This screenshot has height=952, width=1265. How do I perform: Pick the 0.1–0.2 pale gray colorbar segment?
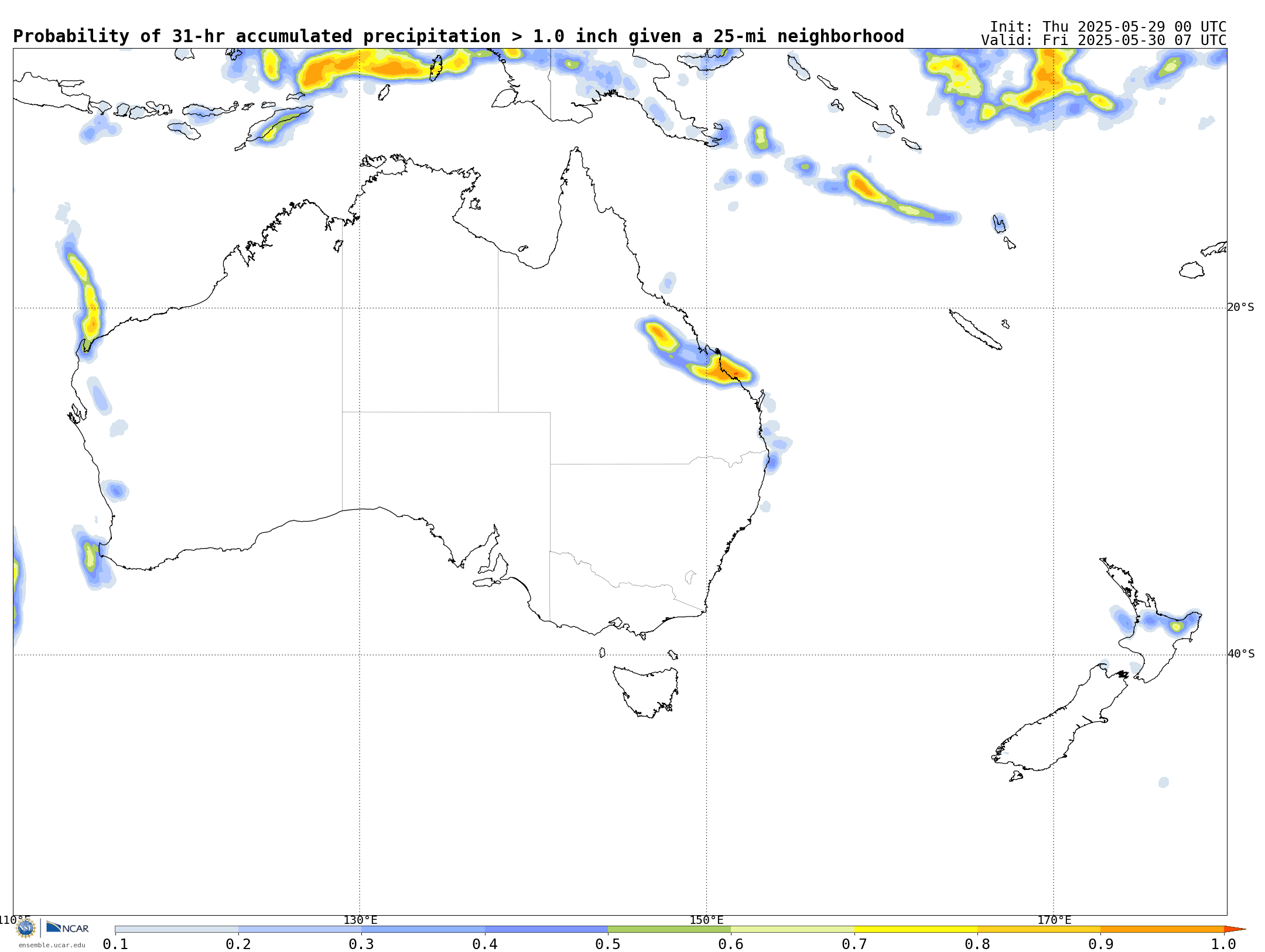[x=177, y=929]
